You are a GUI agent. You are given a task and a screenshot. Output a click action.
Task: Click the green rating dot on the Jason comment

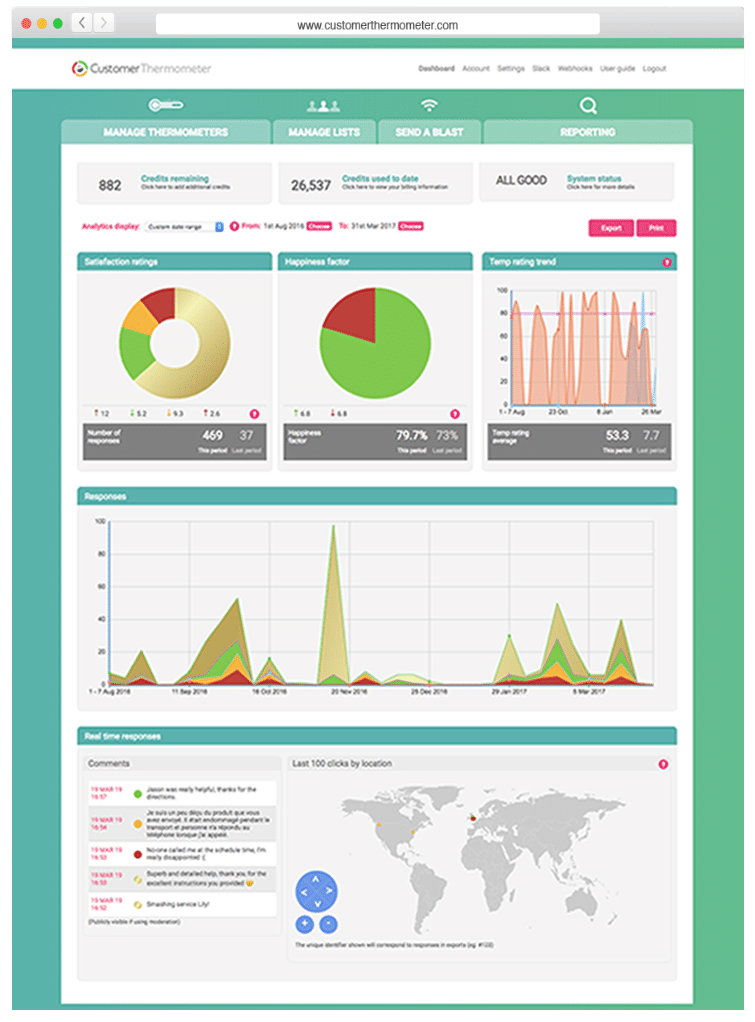pos(138,794)
